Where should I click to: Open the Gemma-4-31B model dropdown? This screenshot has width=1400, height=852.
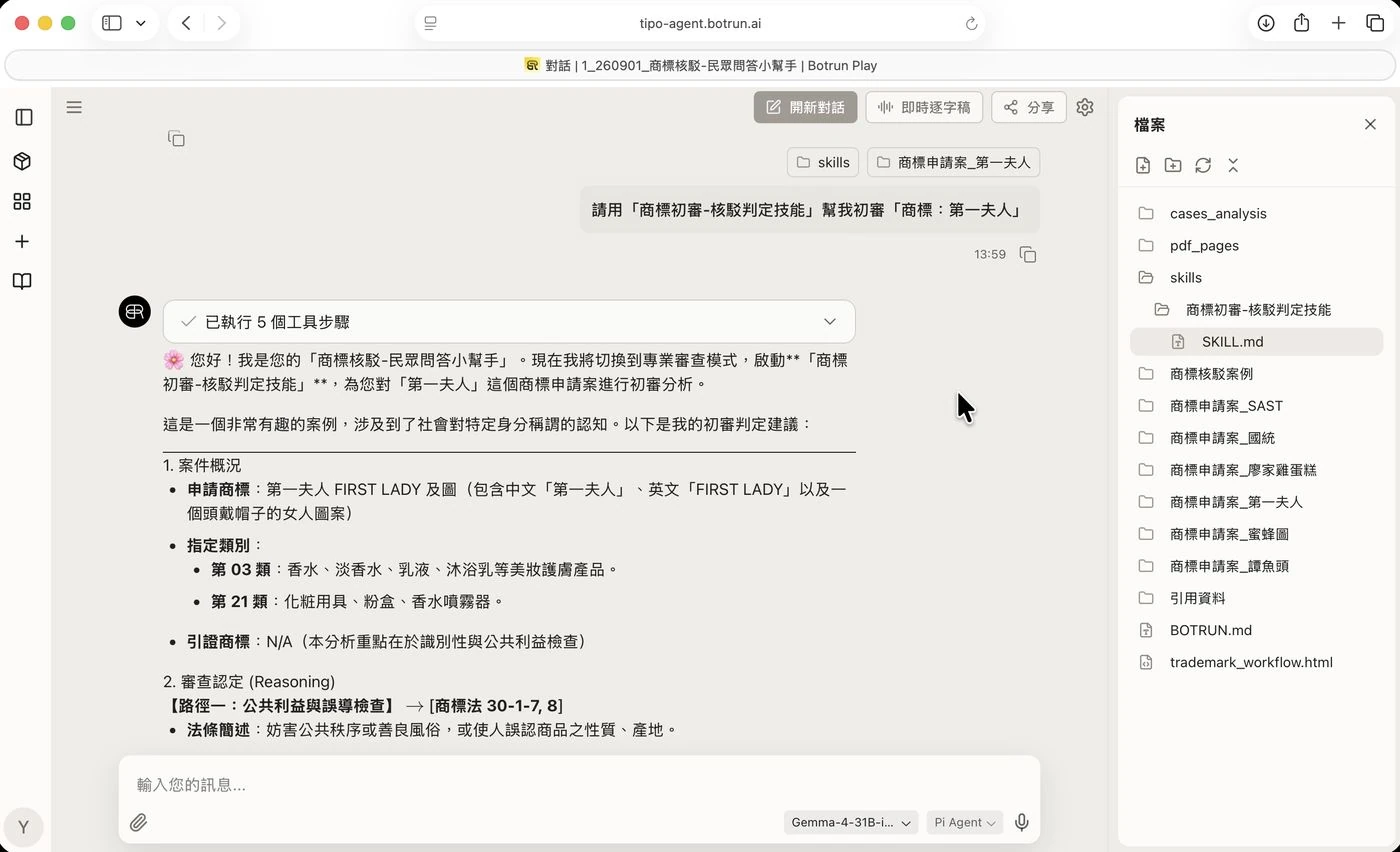[x=851, y=822]
